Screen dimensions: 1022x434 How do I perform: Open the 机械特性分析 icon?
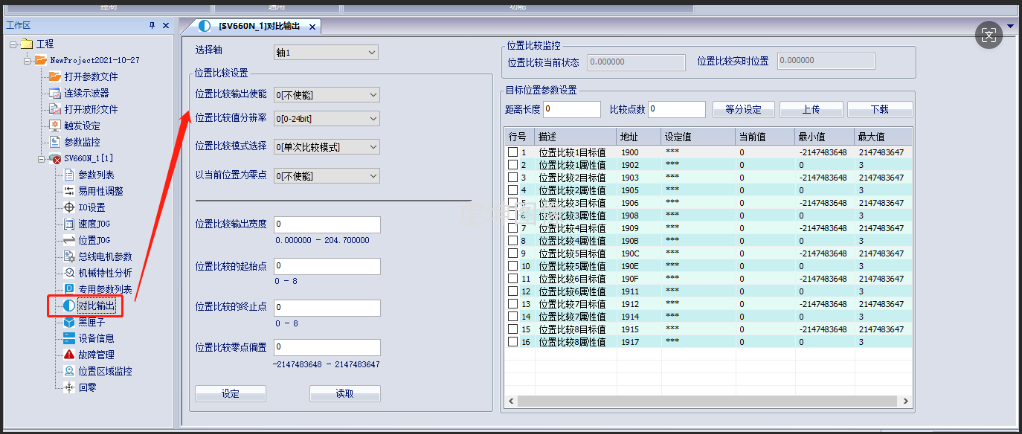click(x=69, y=272)
